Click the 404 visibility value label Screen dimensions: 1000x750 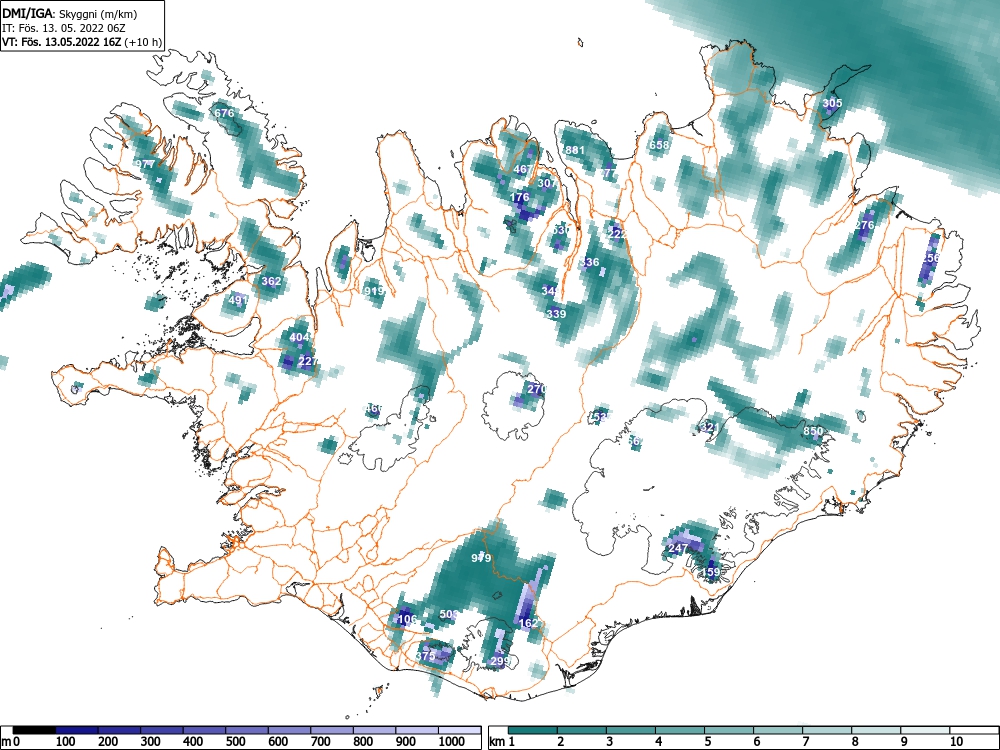(x=299, y=337)
